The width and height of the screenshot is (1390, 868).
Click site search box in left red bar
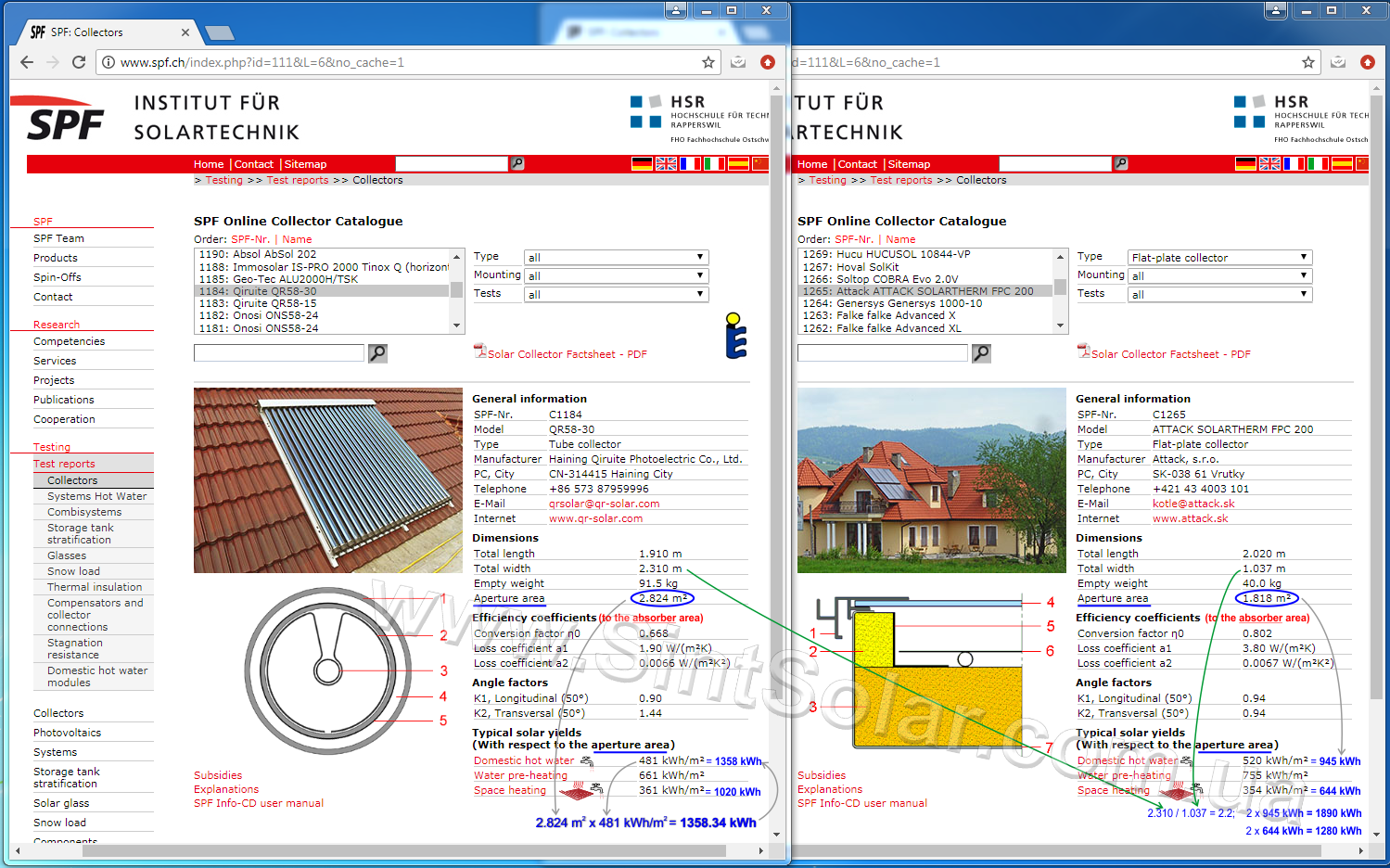pos(452,163)
